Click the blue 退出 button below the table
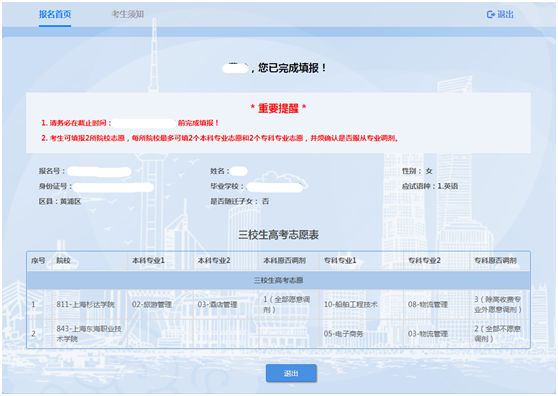Image resolution: width=558 pixels, height=396 pixels. 291,373
